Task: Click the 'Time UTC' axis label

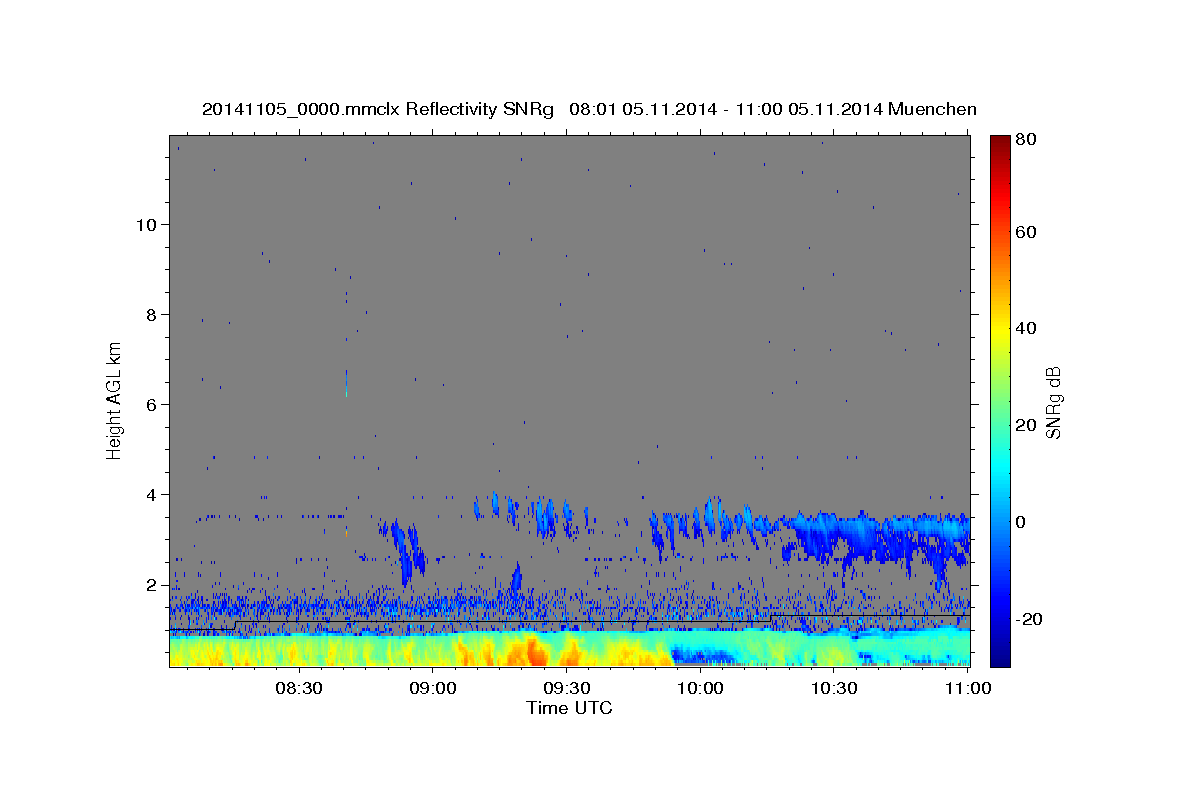Action: (x=569, y=708)
